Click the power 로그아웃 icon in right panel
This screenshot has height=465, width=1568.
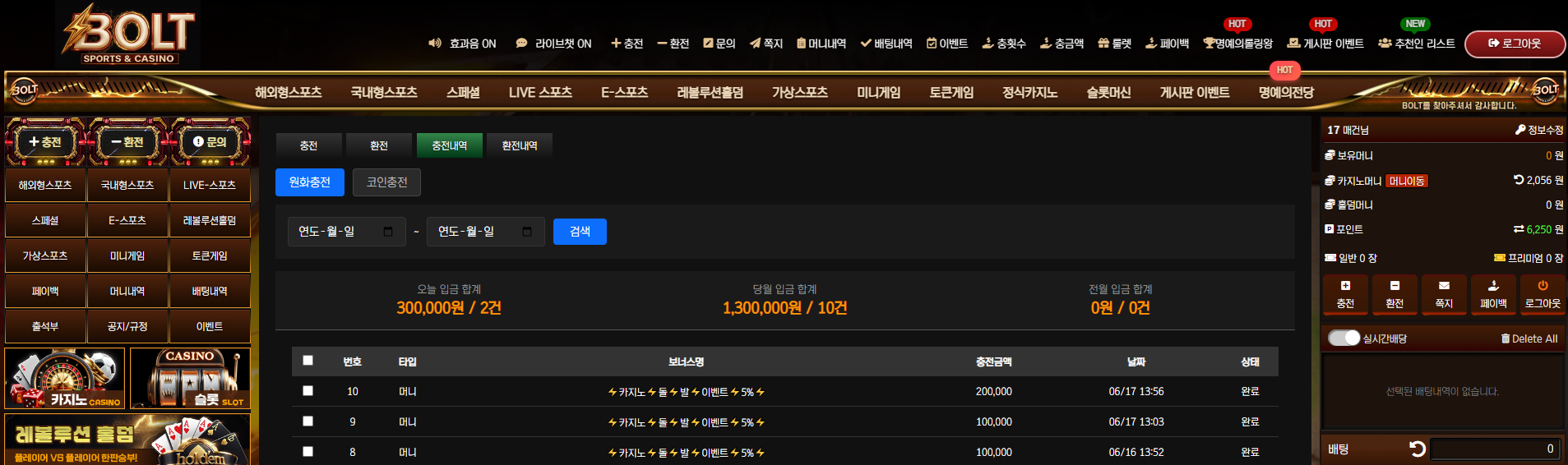1543,286
